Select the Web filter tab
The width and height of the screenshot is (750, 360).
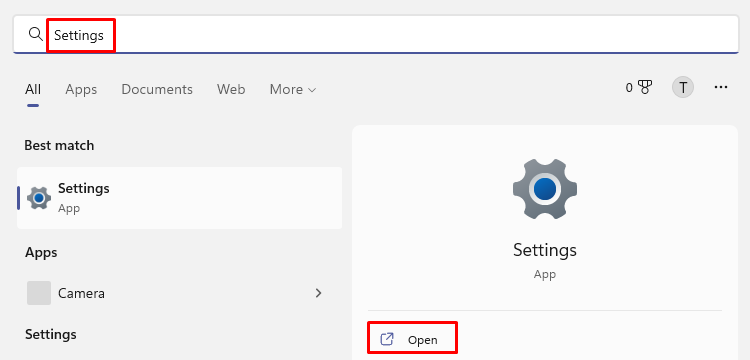[231, 89]
